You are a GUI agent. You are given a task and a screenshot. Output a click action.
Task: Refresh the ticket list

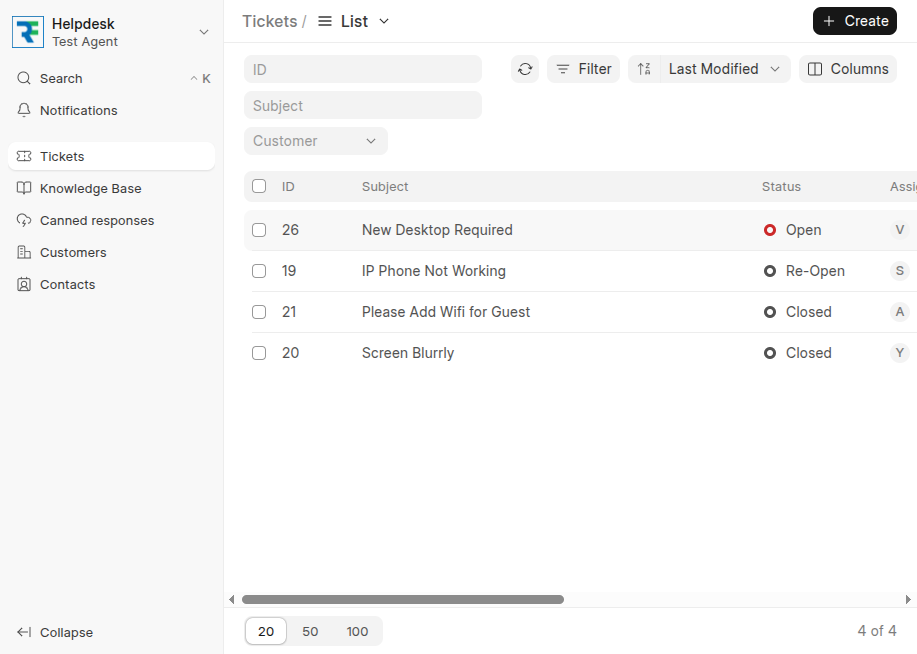(525, 69)
